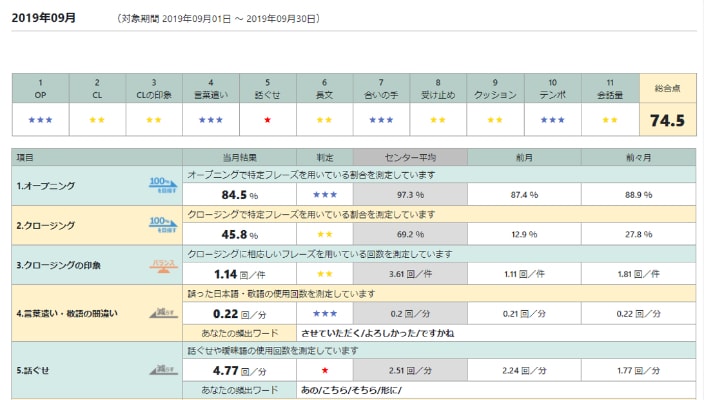Click the balance scale icon in クロージングの印象 row

163,266
